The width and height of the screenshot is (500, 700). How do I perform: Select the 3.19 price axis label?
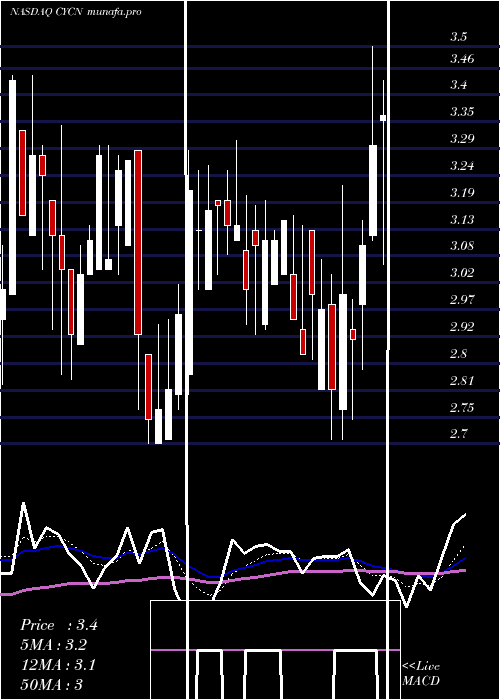tap(462, 192)
